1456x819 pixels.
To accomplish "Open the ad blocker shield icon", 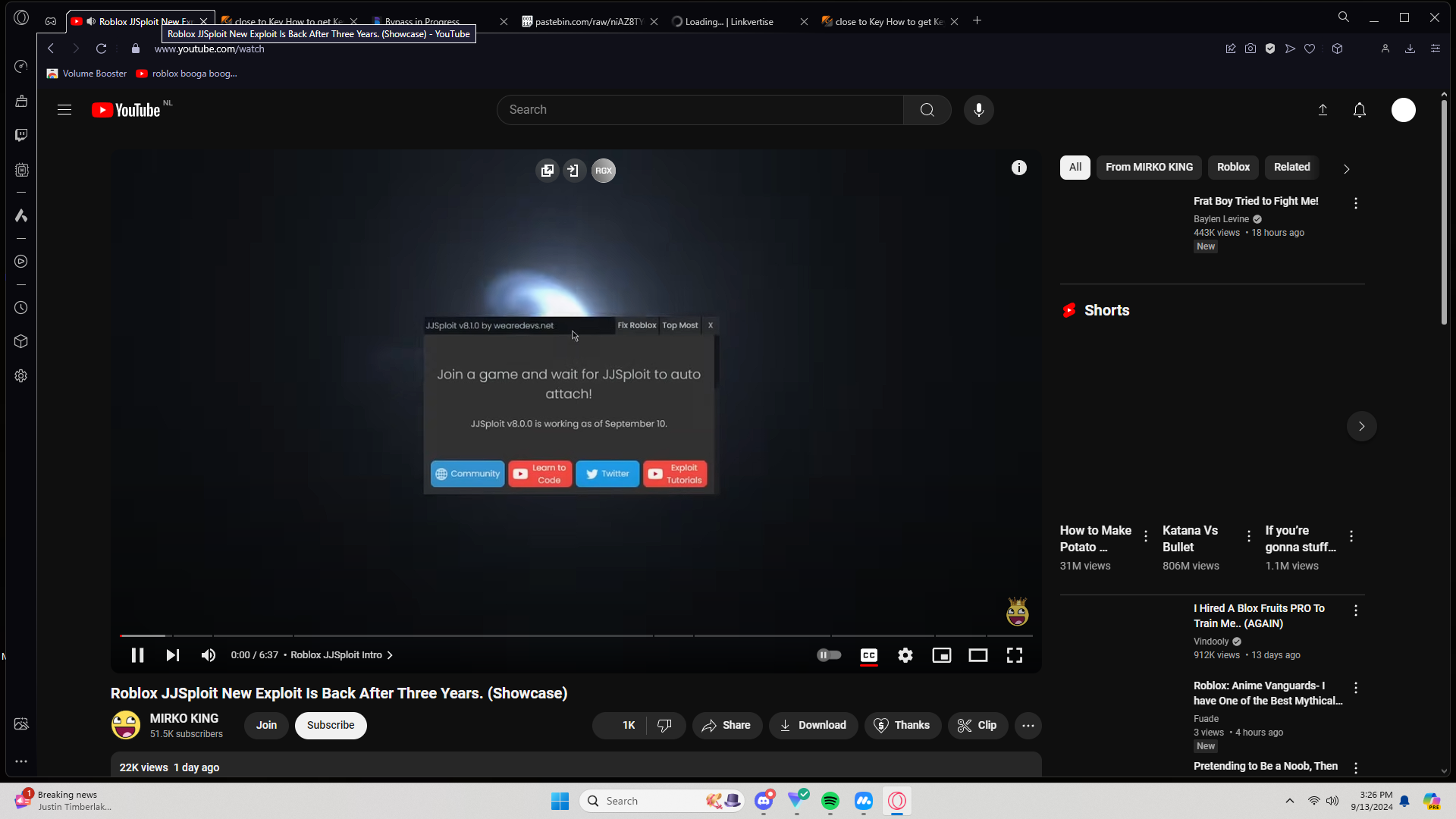I will click(1270, 49).
